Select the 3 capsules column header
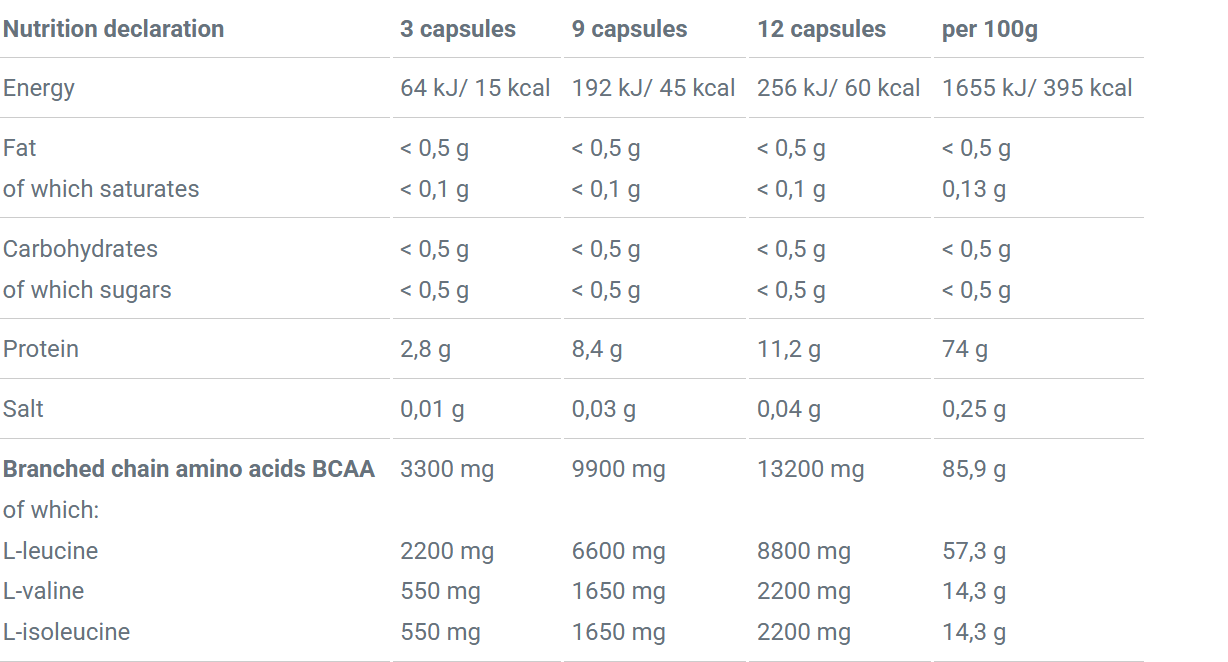 pyautogui.click(x=458, y=29)
